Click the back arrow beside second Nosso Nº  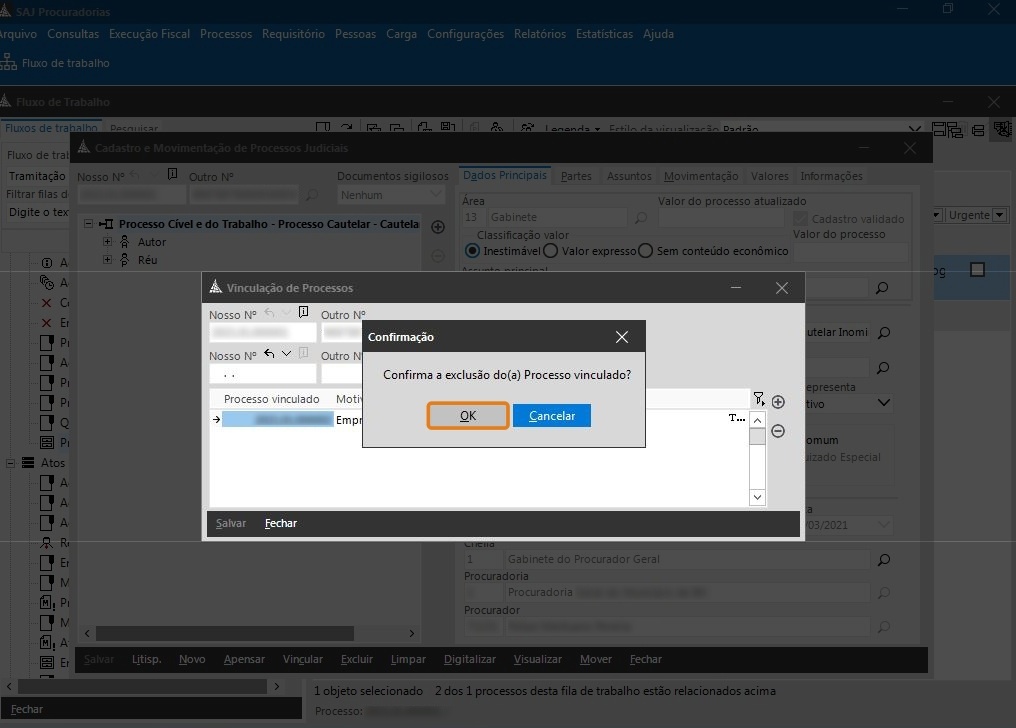pyautogui.click(x=269, y=354)
